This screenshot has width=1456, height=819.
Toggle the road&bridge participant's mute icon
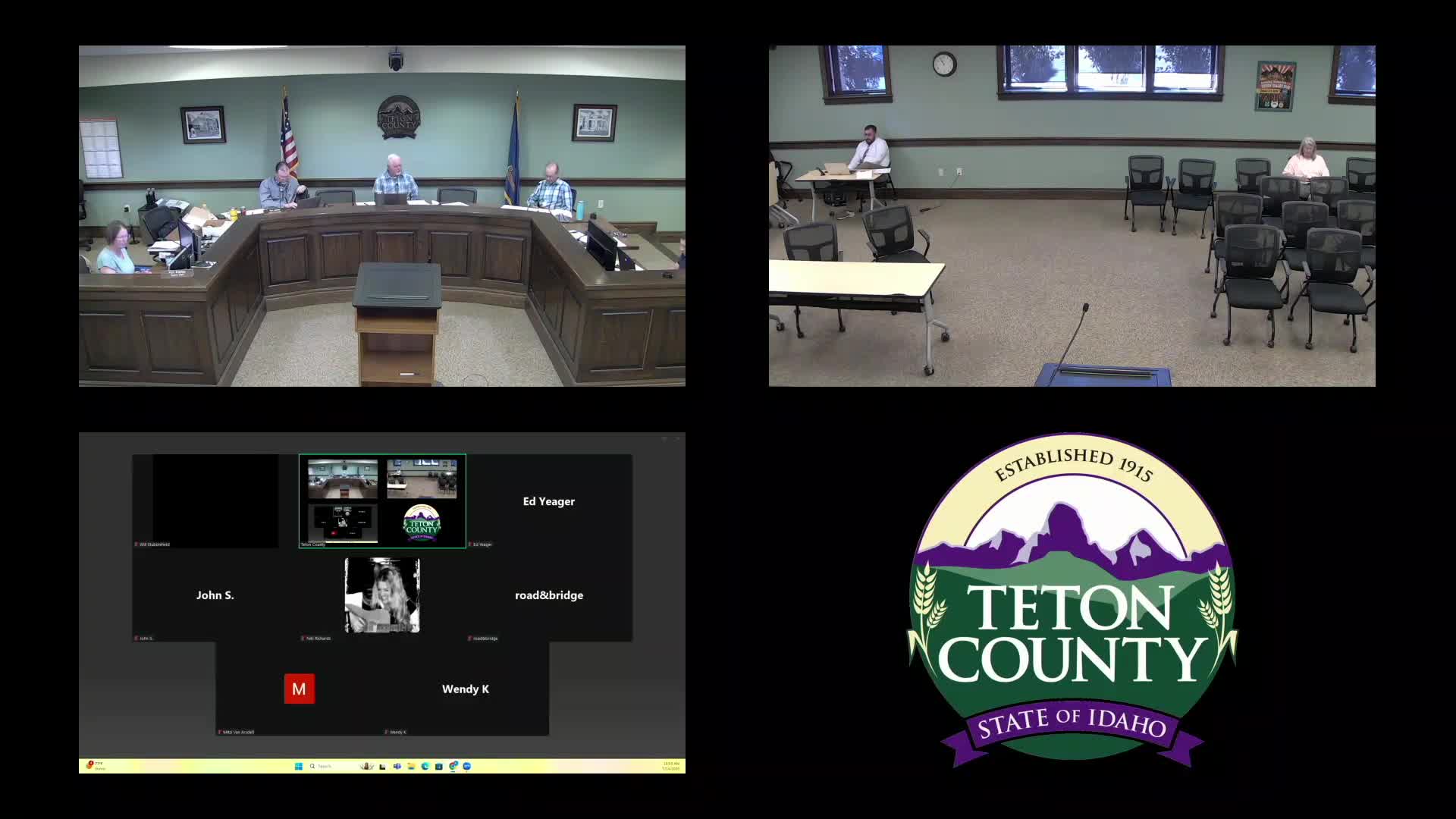pyautogui.click(x=470, y=639)
